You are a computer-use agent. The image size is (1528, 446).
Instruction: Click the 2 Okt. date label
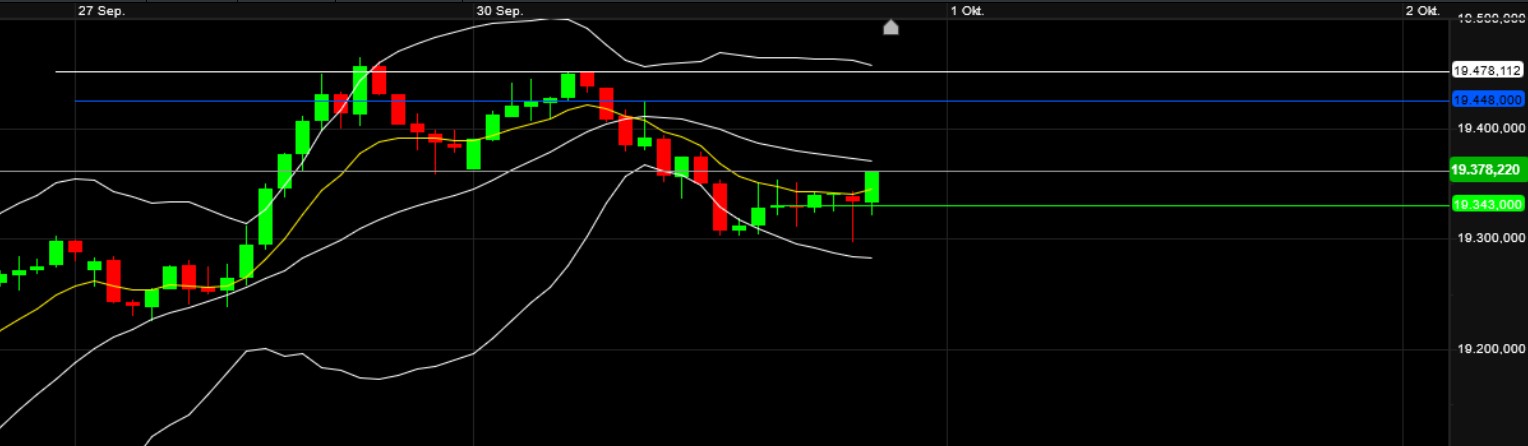pos(1422,10)
